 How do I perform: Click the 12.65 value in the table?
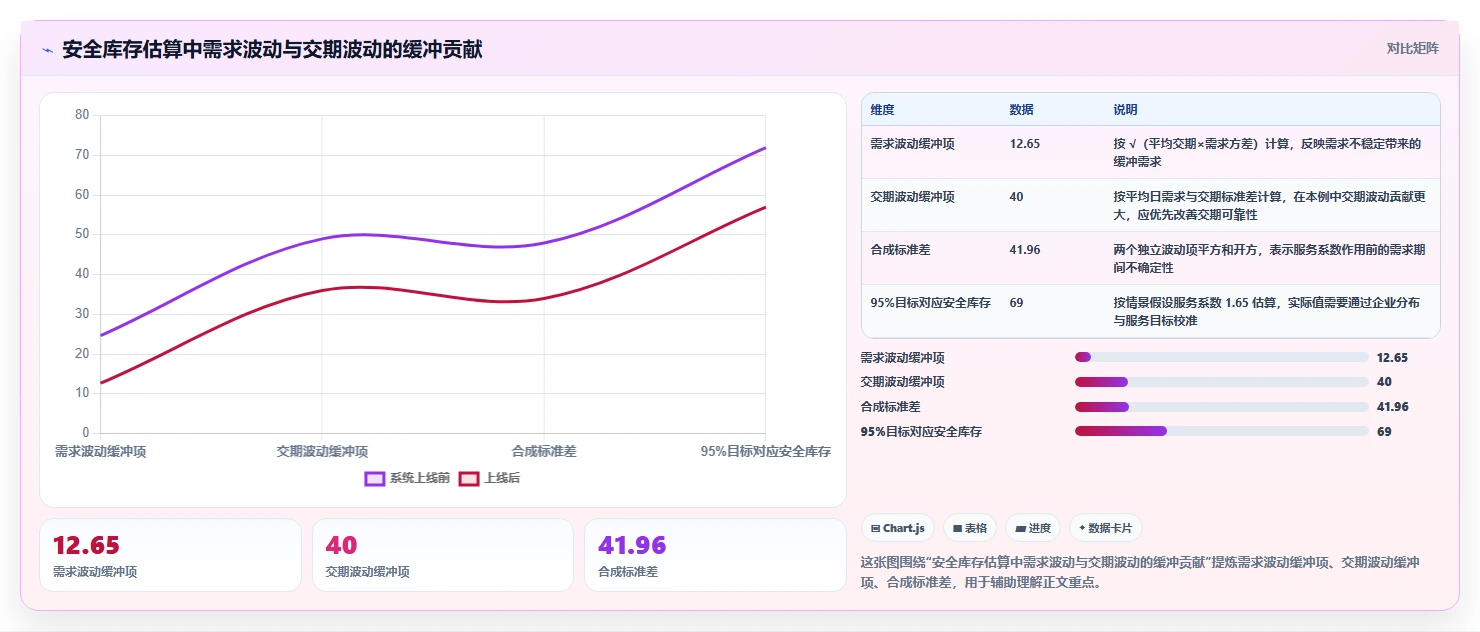pyautogui.click(x=1025, y=144)
